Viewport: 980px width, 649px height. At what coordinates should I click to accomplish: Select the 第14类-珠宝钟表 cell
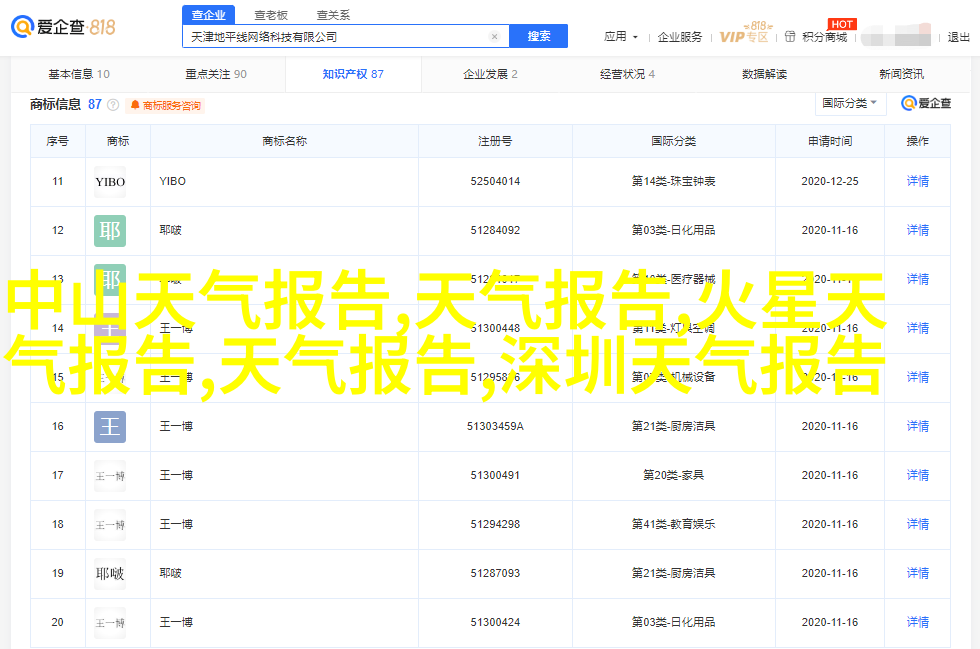click(673, 181)
